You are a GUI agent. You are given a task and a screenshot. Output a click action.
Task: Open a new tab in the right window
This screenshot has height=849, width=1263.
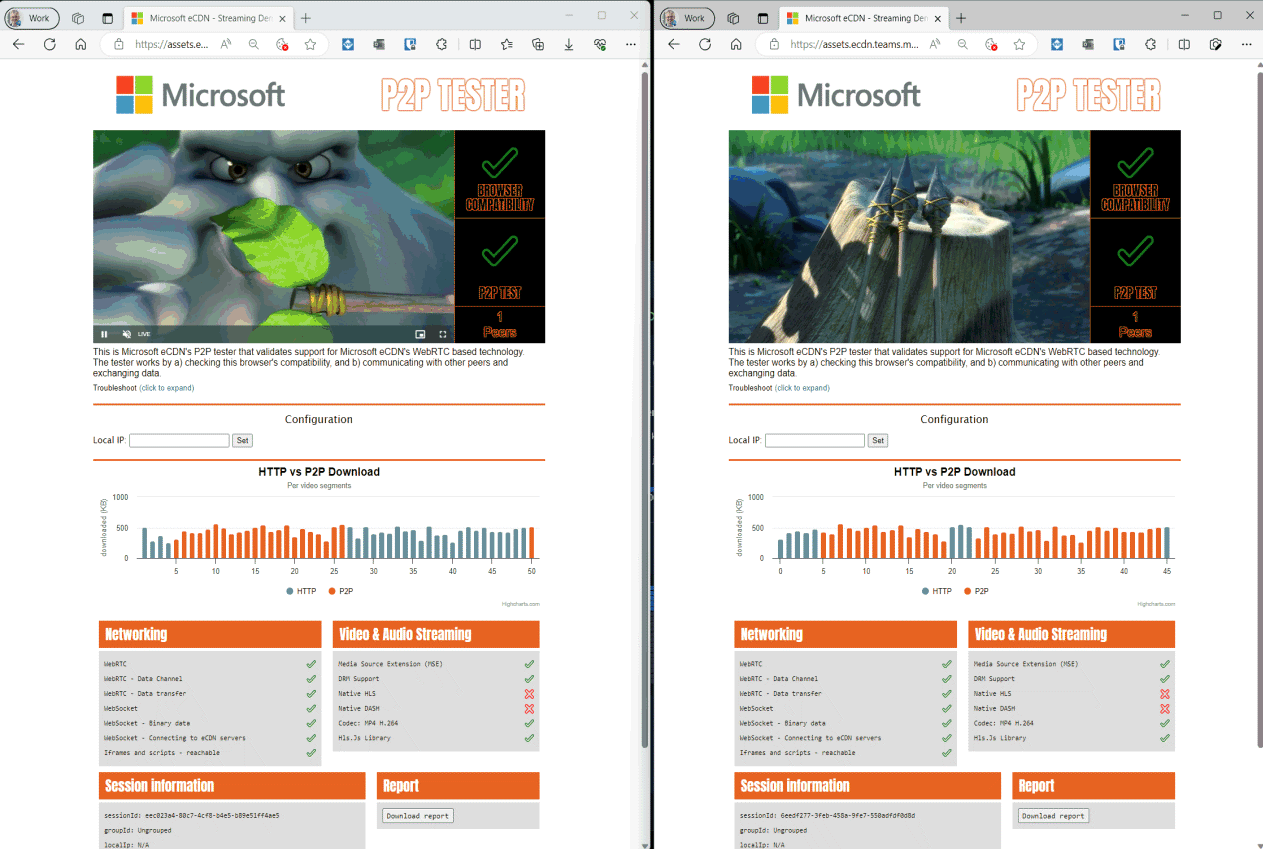961,18
